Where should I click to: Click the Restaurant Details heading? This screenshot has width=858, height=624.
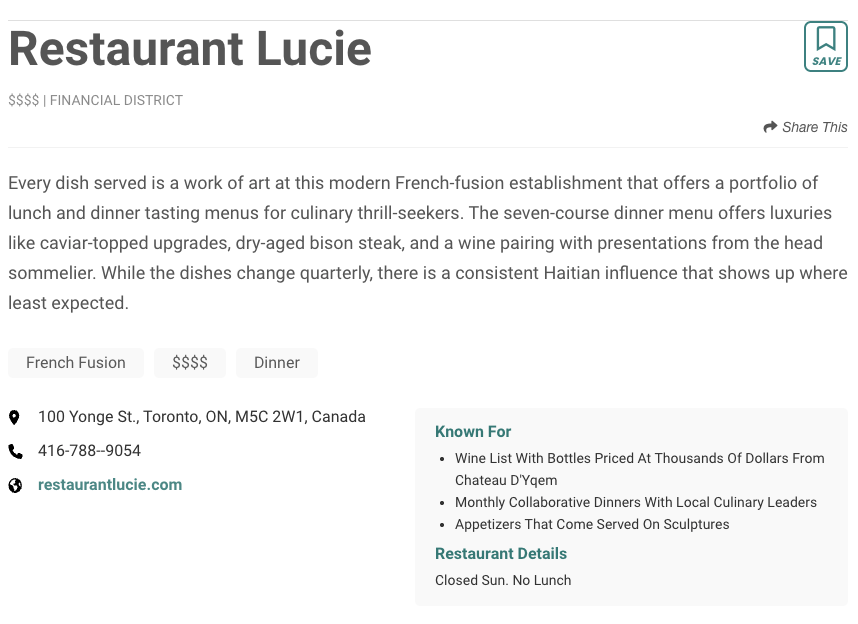coord(501,554)
